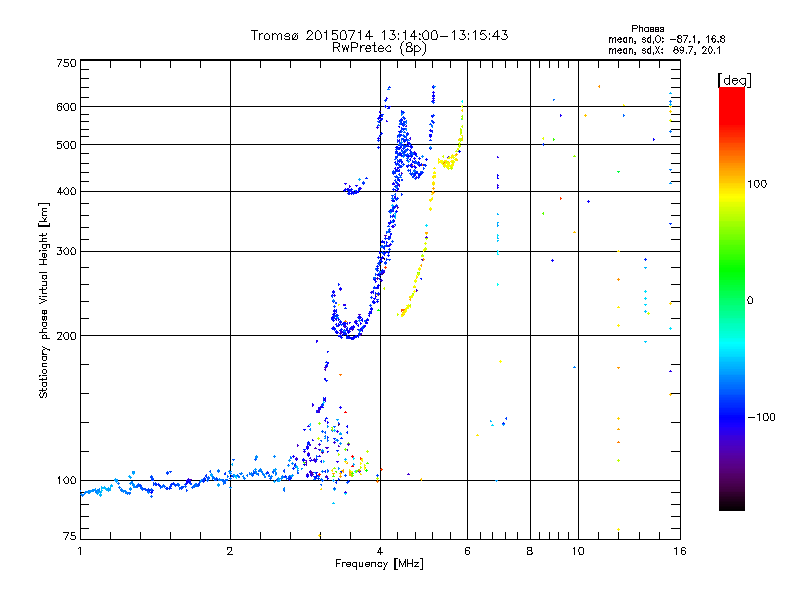The image size is (800, 600).
Task: Click y-axis tick label '200'
Action: [x=66, y=336]
